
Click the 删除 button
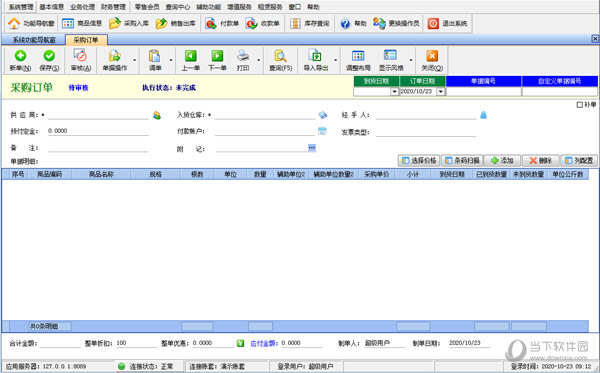540,161
